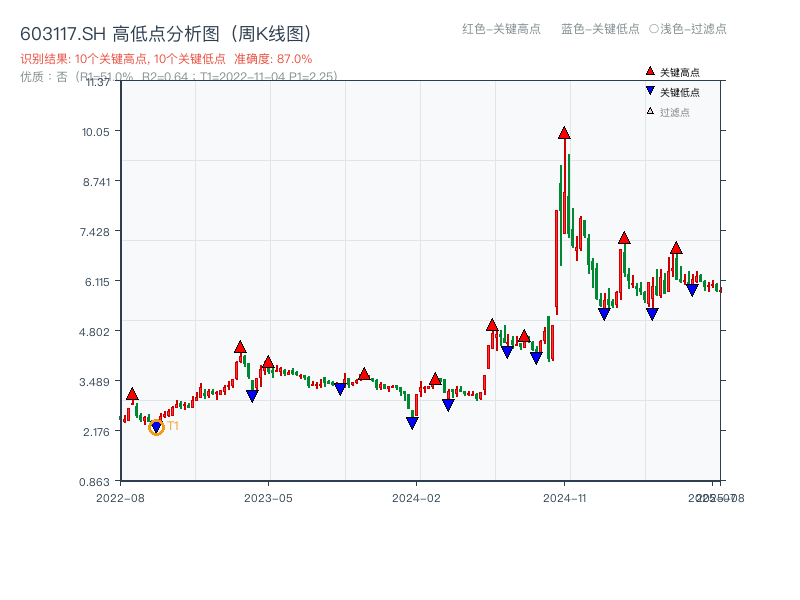Select the red marker at the 10.05 peak
This screenshot has height=600, width=800.
(x=565, y=131)
